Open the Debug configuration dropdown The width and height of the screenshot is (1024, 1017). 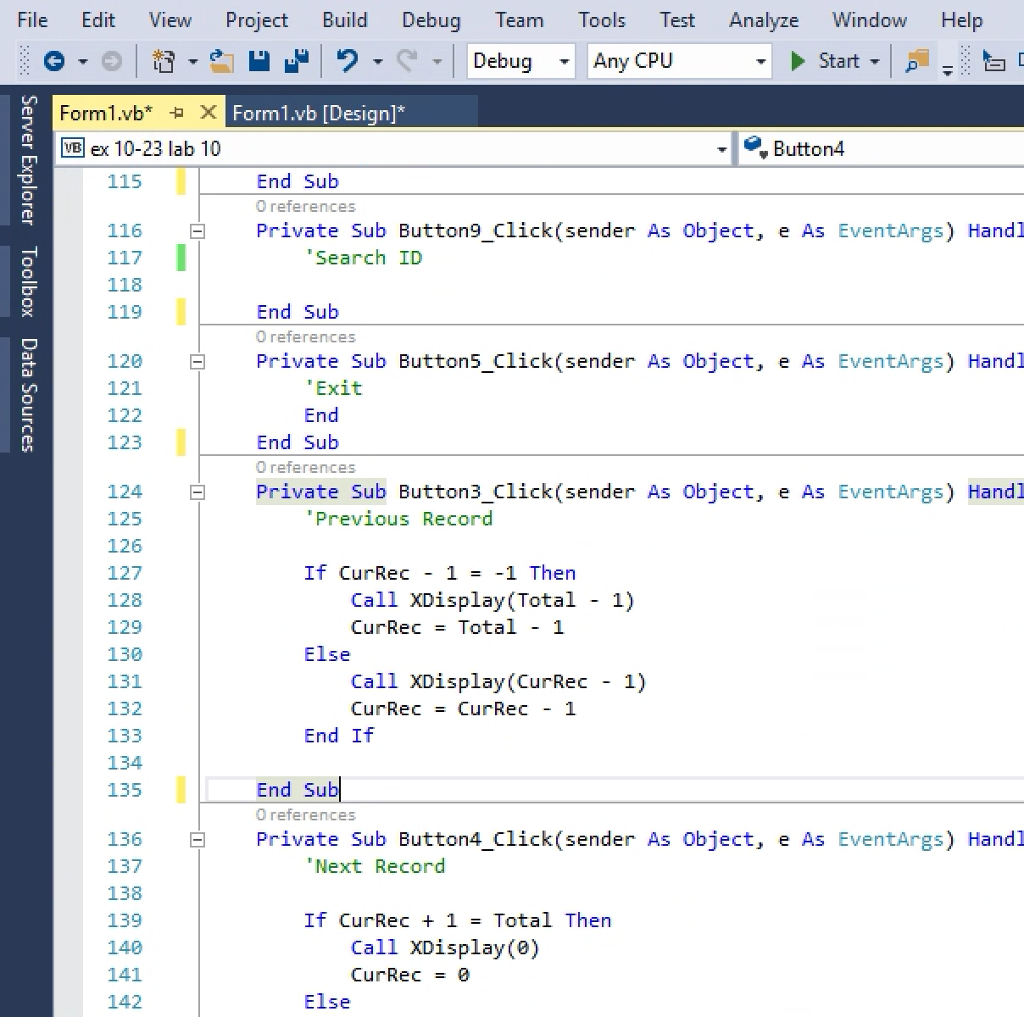click(x=521, y=62)
